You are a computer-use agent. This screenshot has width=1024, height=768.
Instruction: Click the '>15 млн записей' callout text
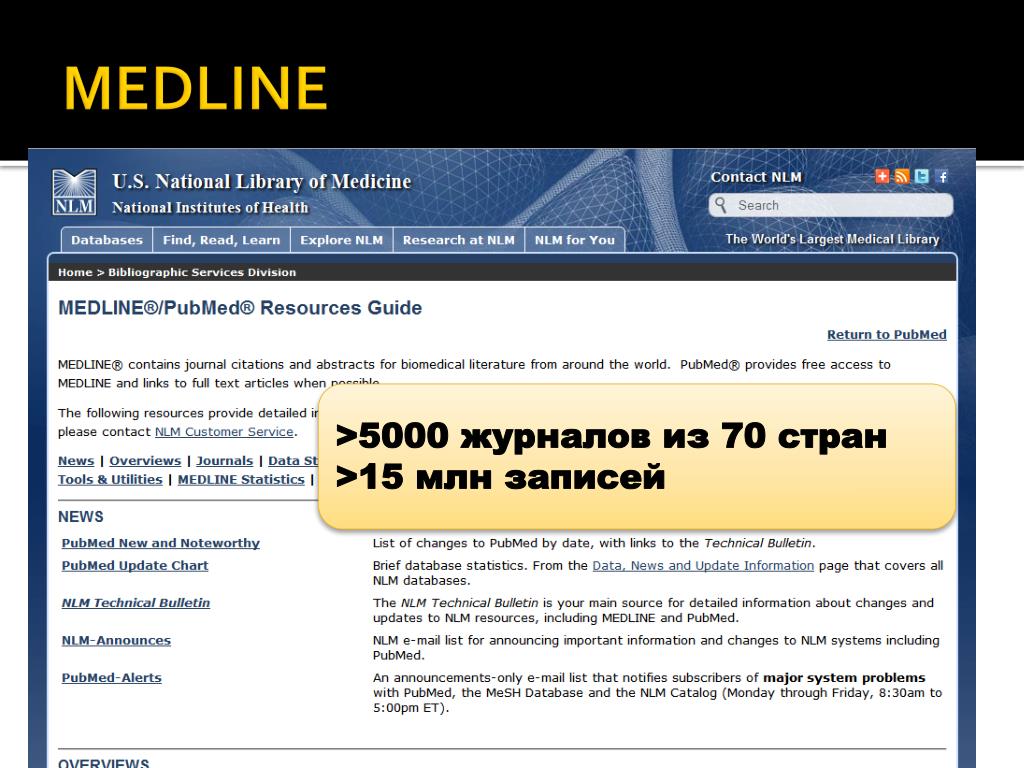[500, 476]
